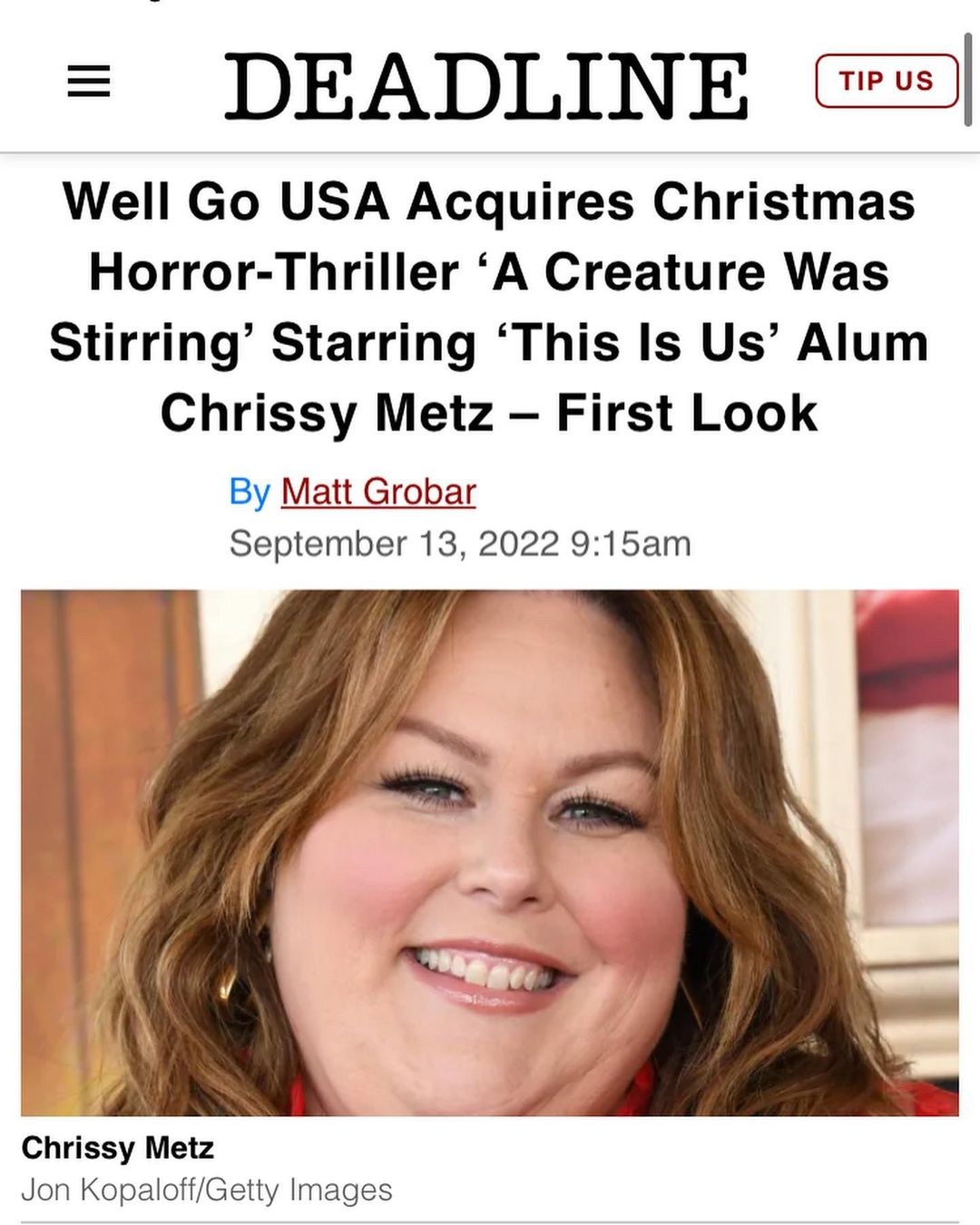The image size is (980, 1225).
Task: Click 'Well Go USA Acquires Christmas' headline line
Action: (489, 201)
